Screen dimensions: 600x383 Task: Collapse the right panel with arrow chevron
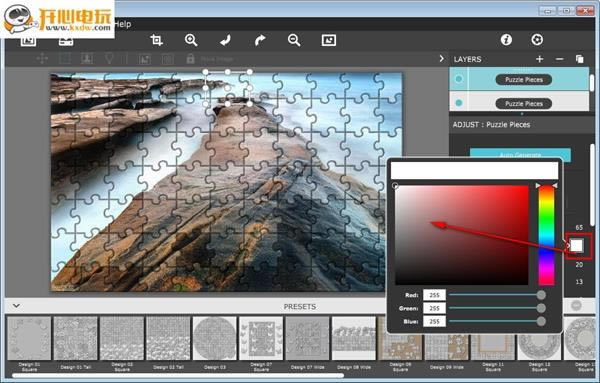[442, 59]
